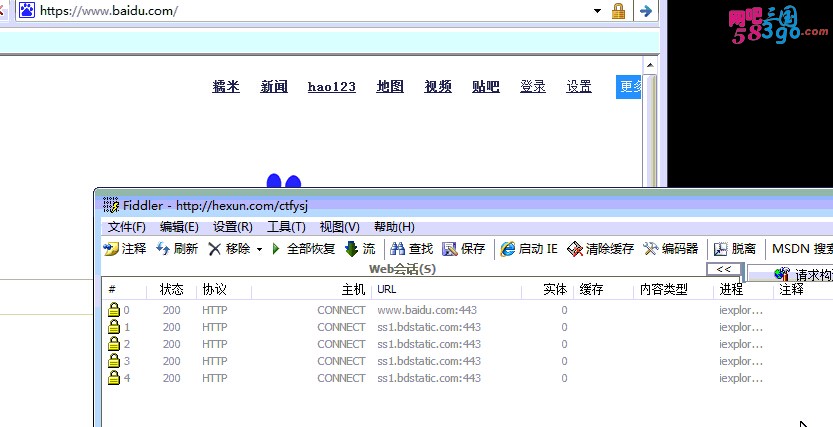The image size is (833, 427).
Task: Click the lock icon of session 2
Action: [114, 344]
